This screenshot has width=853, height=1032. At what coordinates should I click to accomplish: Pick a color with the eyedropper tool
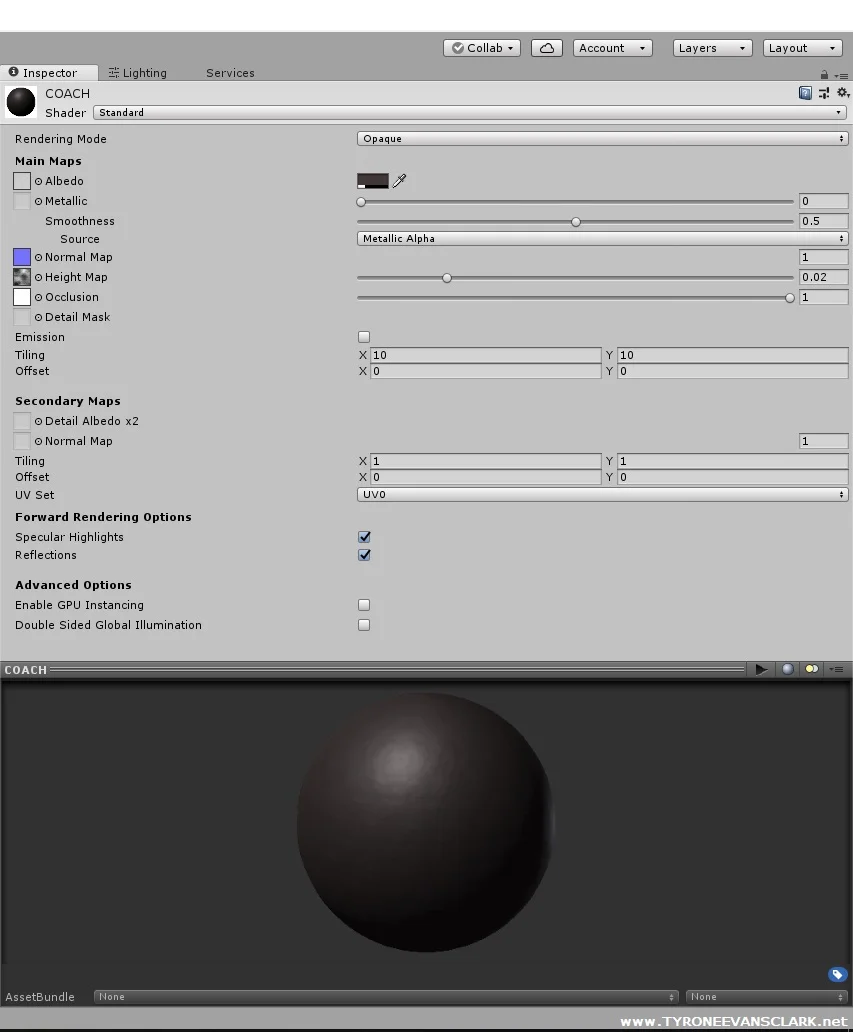pos(397,181)
